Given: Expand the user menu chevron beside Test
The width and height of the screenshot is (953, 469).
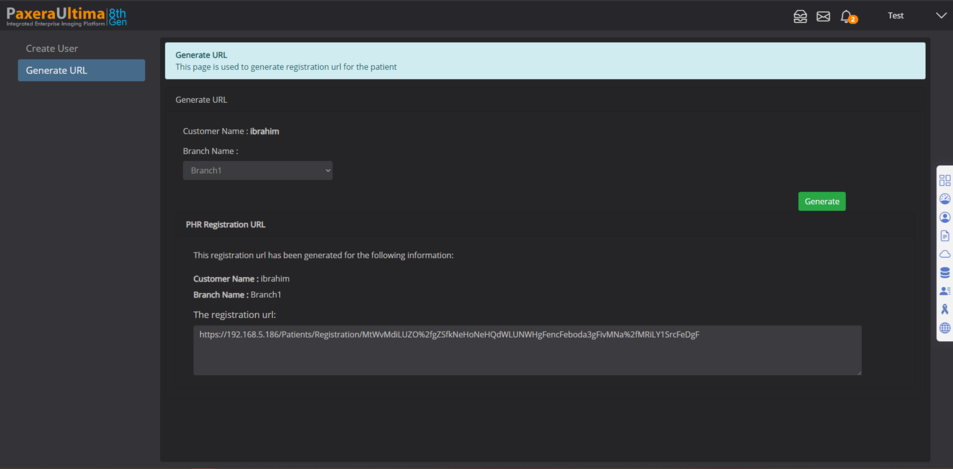Looking at the screenshot, I should coord(940,16).
